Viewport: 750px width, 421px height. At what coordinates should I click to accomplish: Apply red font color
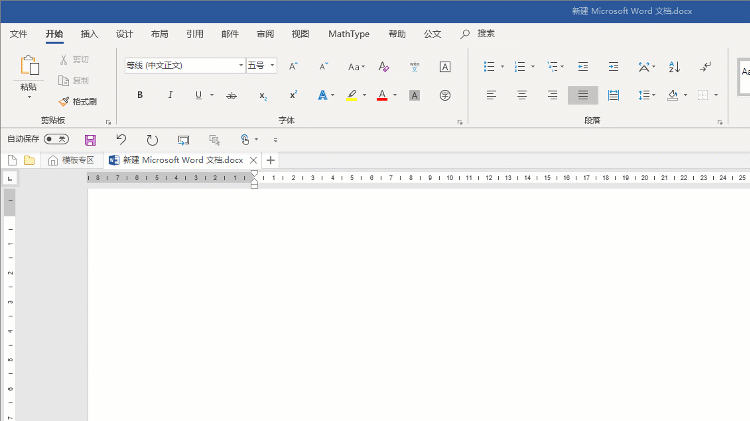coord(382,95)
